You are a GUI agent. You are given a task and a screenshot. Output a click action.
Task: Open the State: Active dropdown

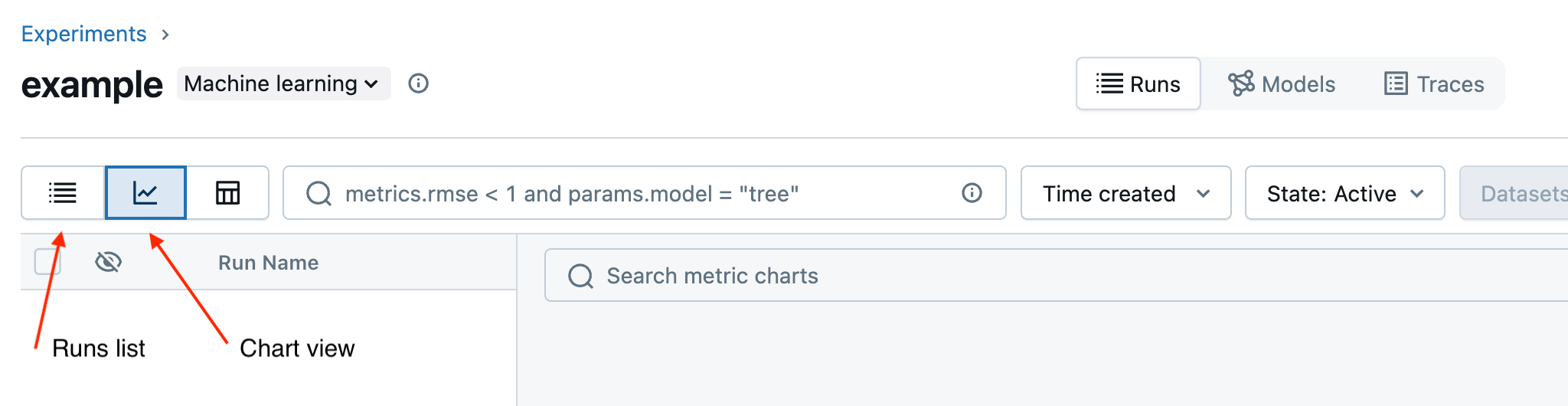1344,194
